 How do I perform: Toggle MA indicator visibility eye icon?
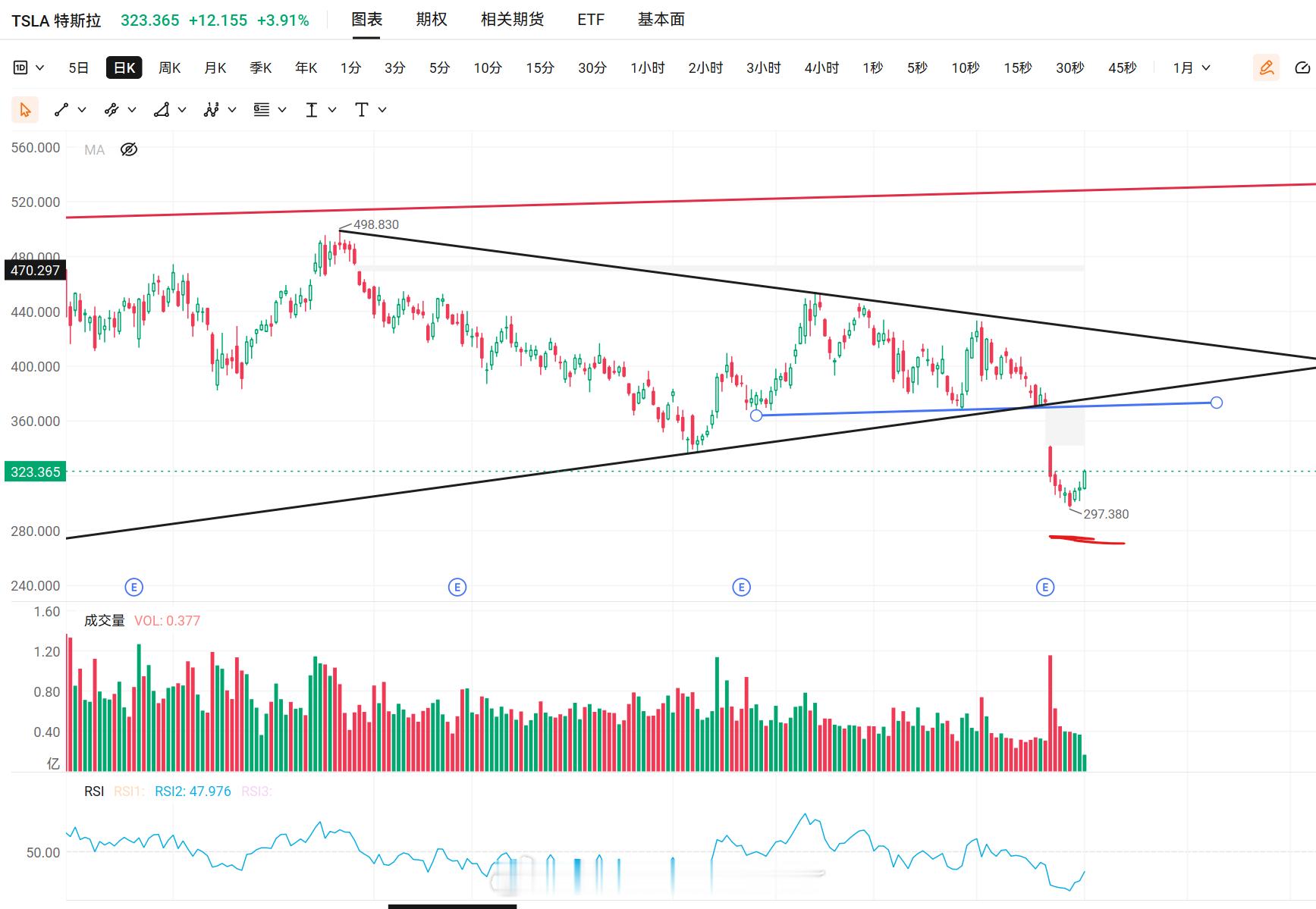click(129, 149)
